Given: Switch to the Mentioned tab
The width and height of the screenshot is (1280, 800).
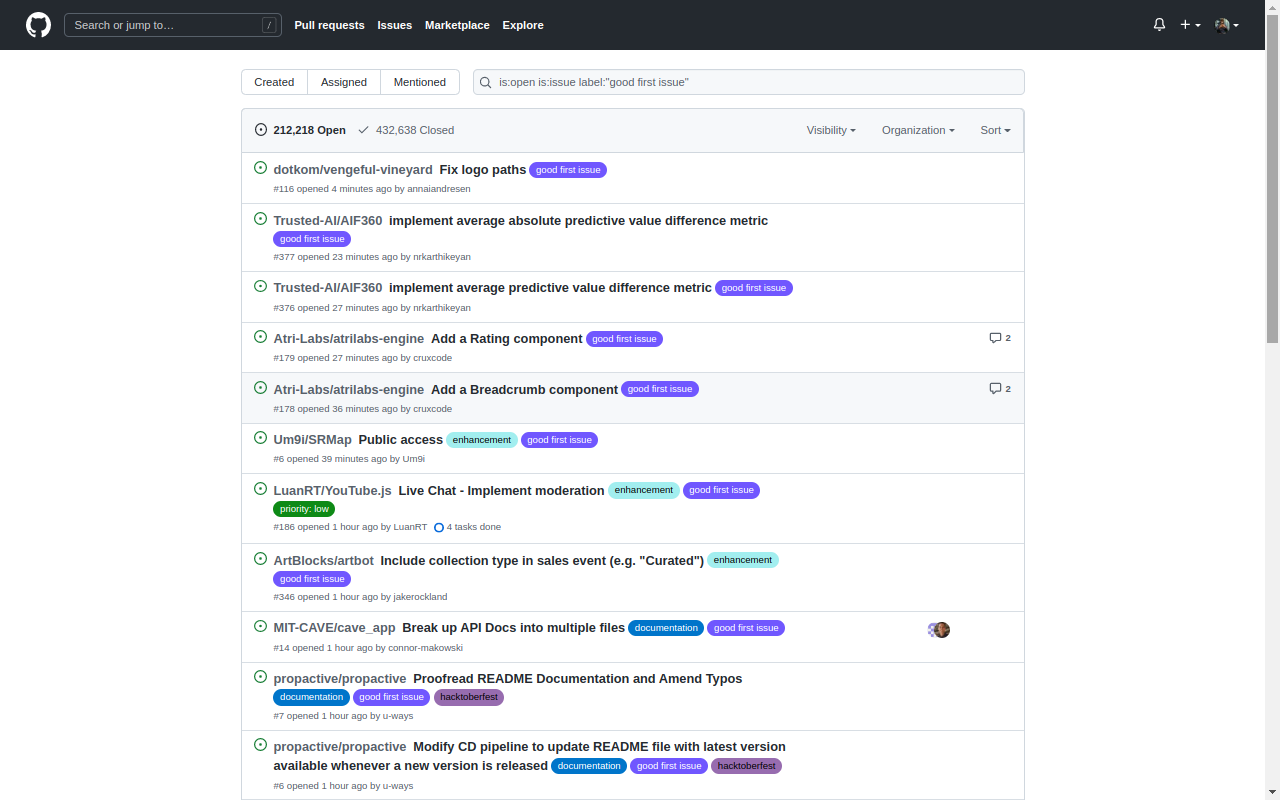Looking at the screenshot, I should click(x=419, y=82).
